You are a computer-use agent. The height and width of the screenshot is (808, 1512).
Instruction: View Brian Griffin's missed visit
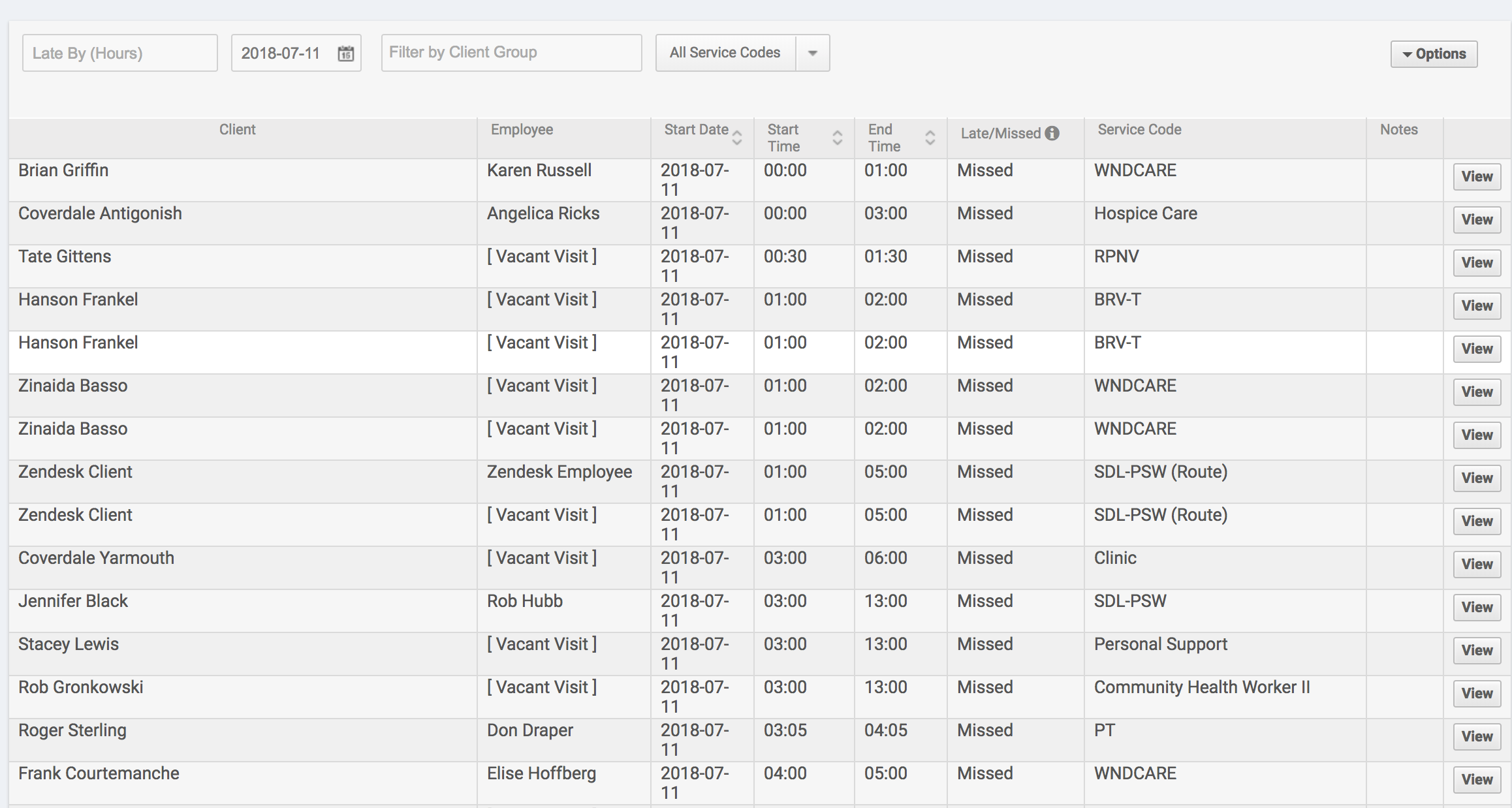(1476, 177)
